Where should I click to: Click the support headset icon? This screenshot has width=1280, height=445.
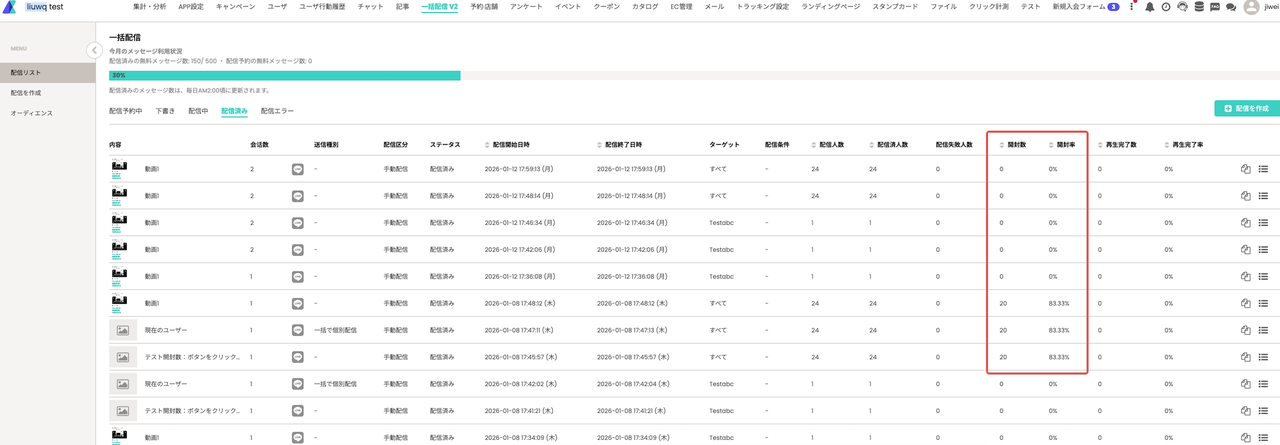tap(1182, 7)
